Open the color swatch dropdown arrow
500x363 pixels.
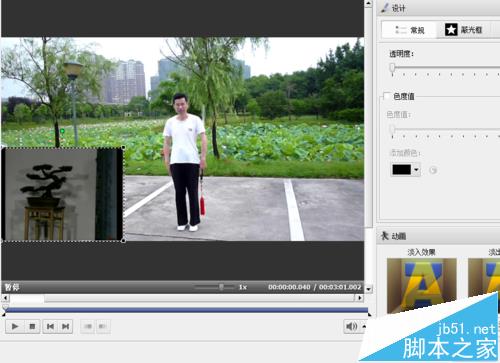coord(416,169)
